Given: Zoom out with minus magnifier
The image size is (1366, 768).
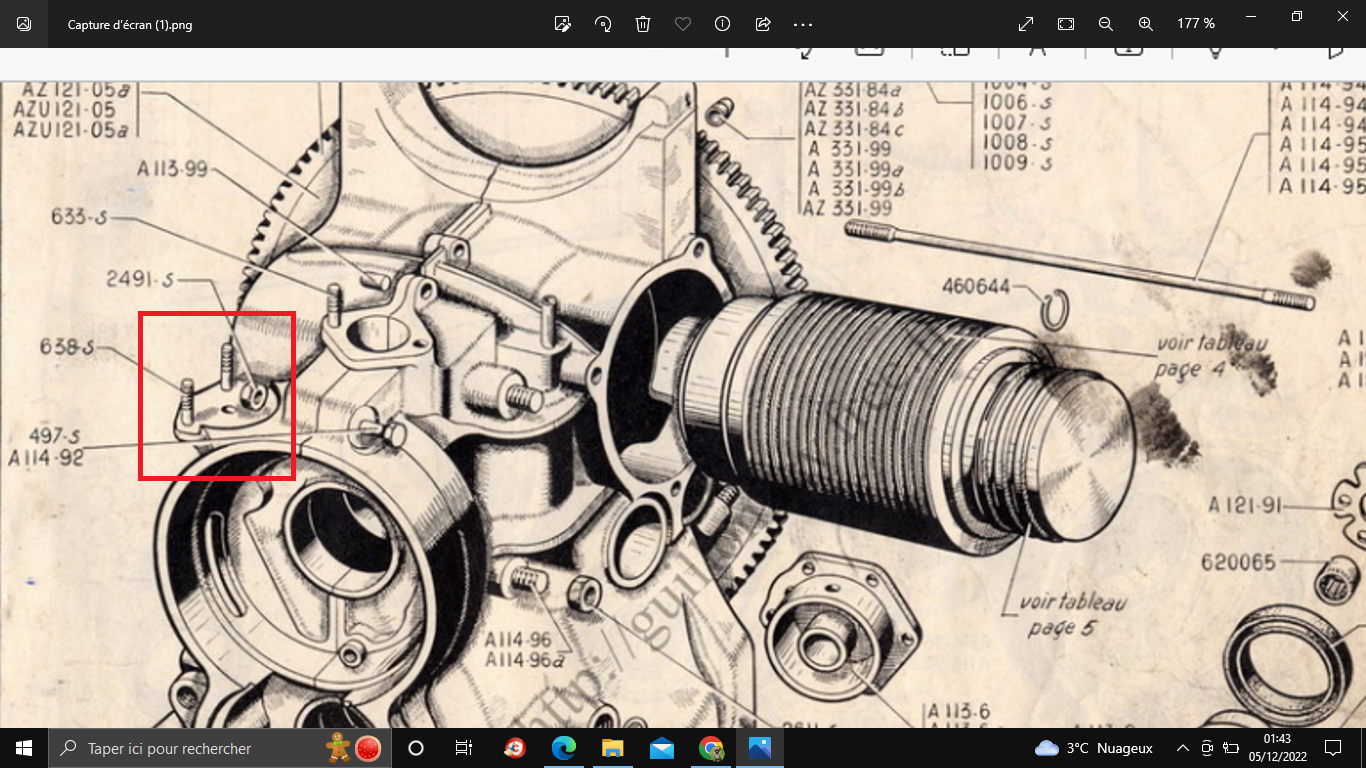Looking at the screenshot, I should click(x=1106, y=24).
